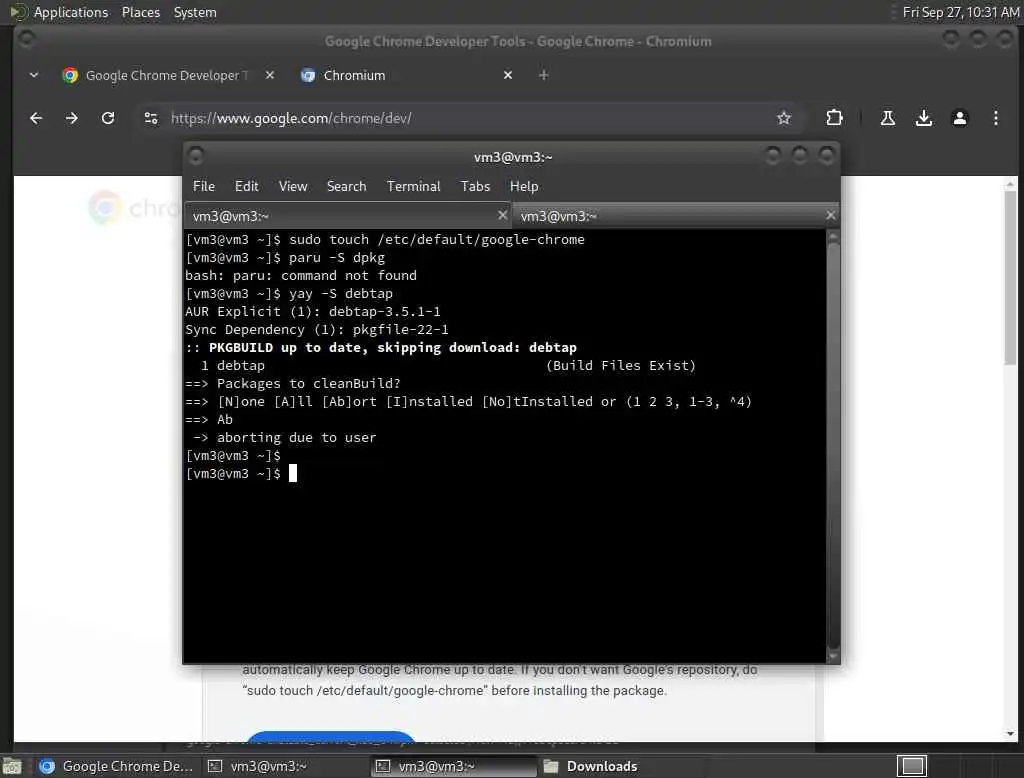This screenshot has width=1024, height=778.
Task: Open the terminal View menu
Action: 293,186
